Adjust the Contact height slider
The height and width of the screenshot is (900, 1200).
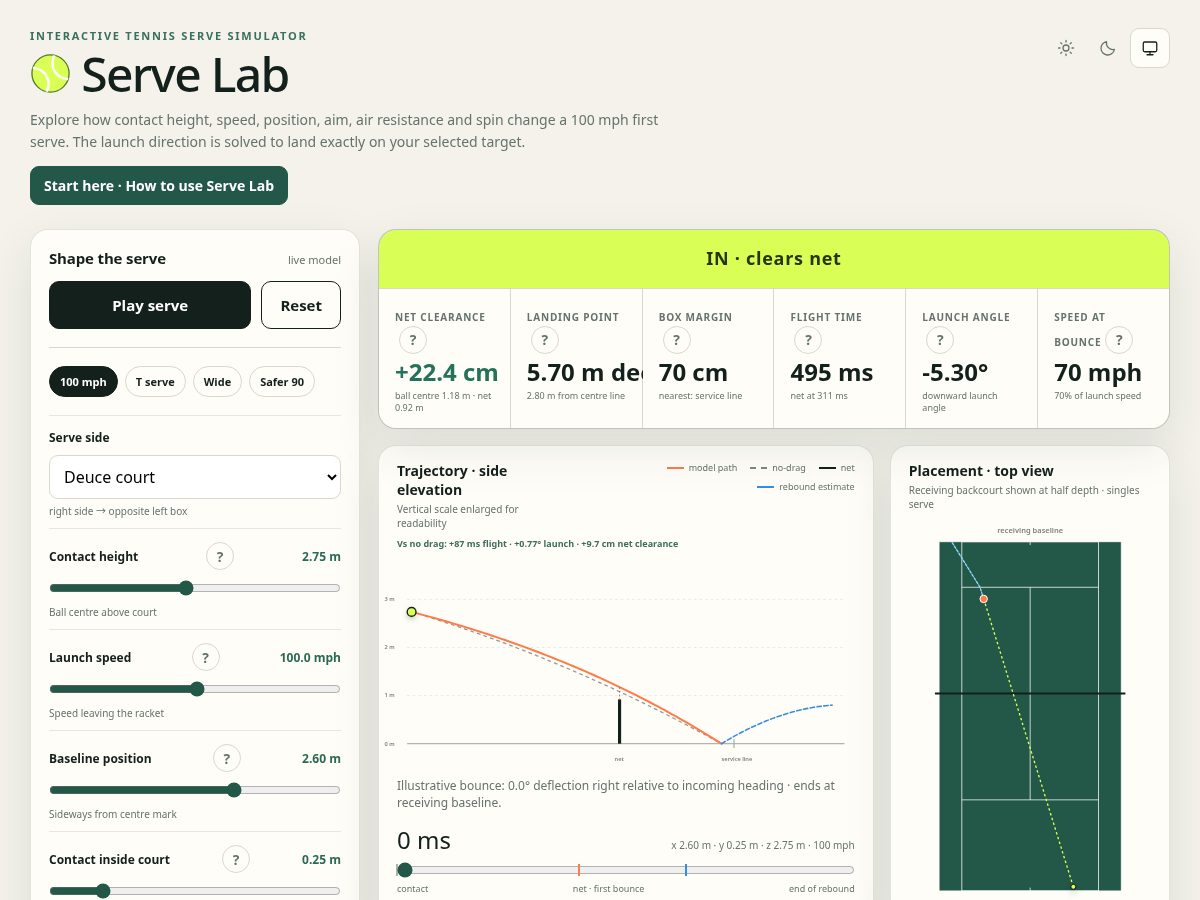(195, 588)
